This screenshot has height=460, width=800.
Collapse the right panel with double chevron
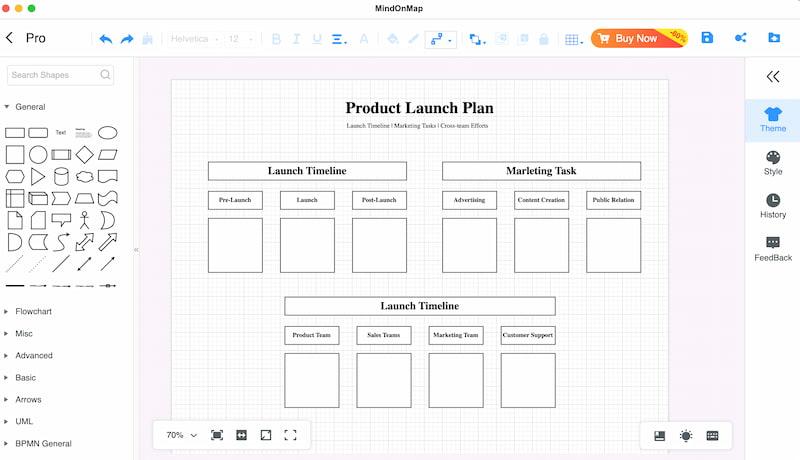click(x=773, y=76)
